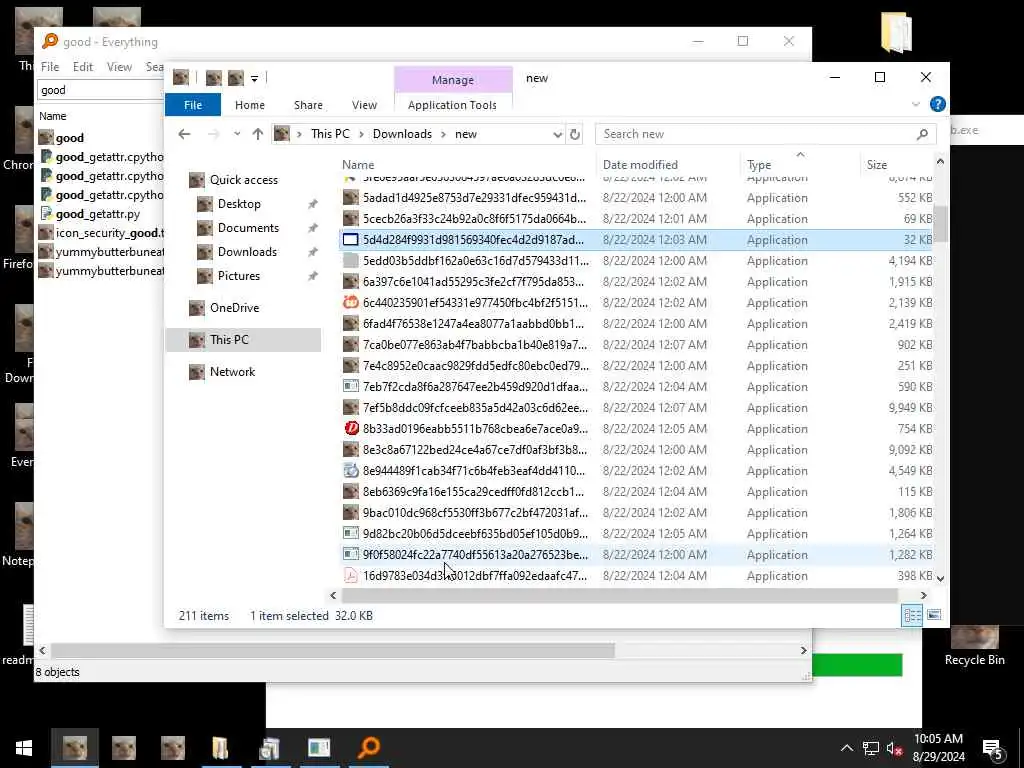Click the Up one level arrow

pyautogui.click(x=258, y=134)
